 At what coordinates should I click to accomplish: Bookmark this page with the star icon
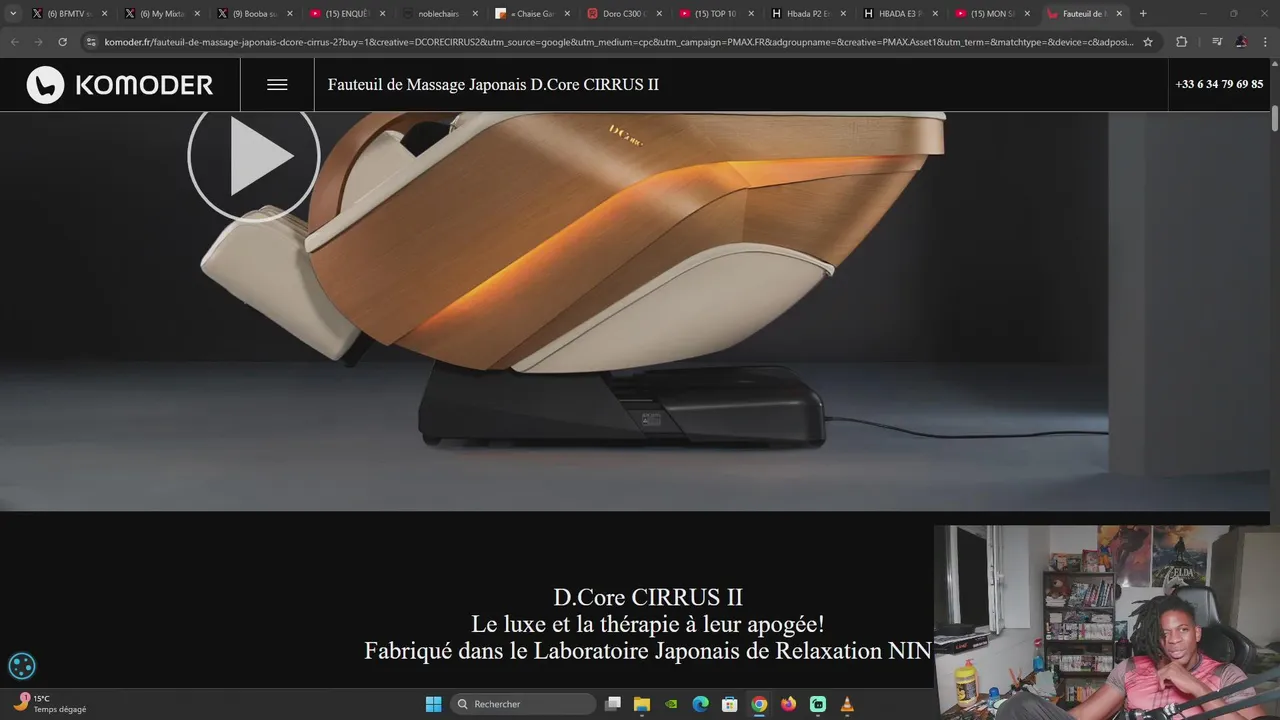[x=1148, y=42]
